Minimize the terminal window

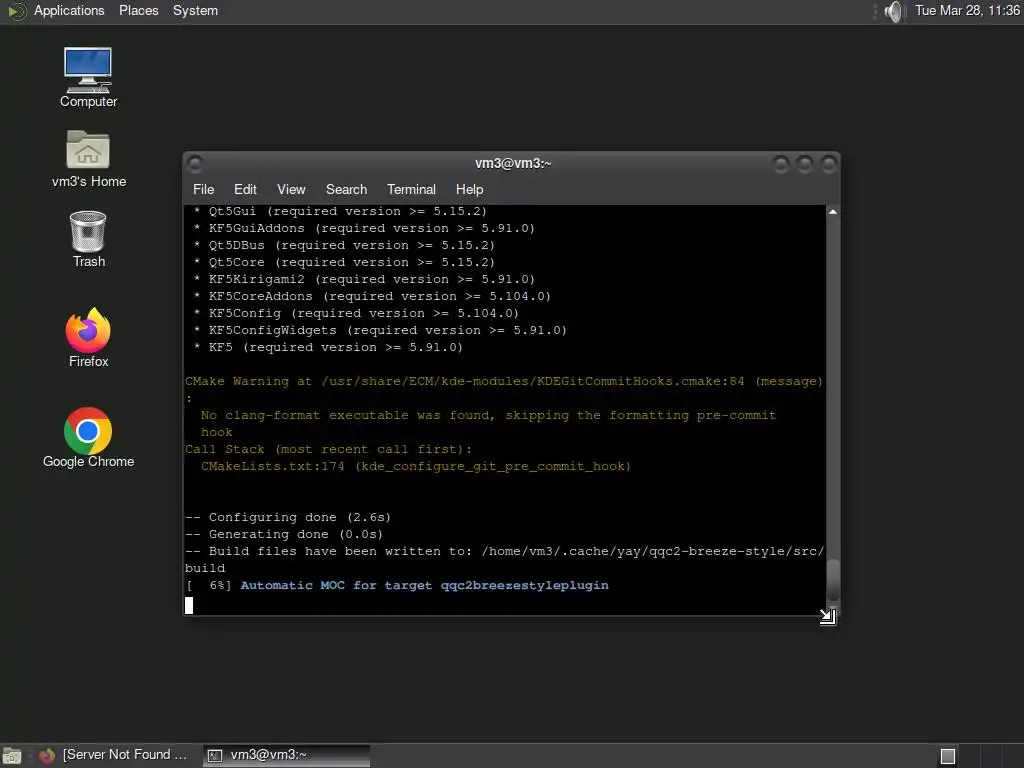[780, 164]
